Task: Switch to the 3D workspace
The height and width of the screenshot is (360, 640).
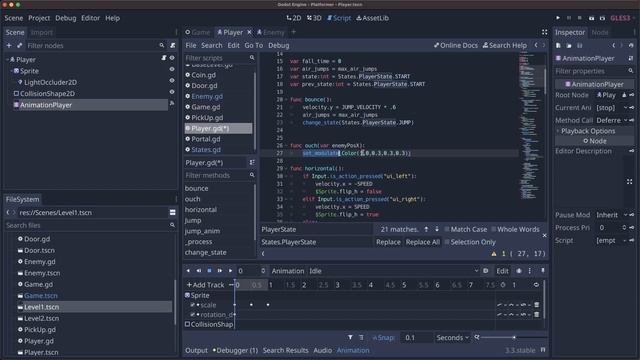Action: (314, 18)
